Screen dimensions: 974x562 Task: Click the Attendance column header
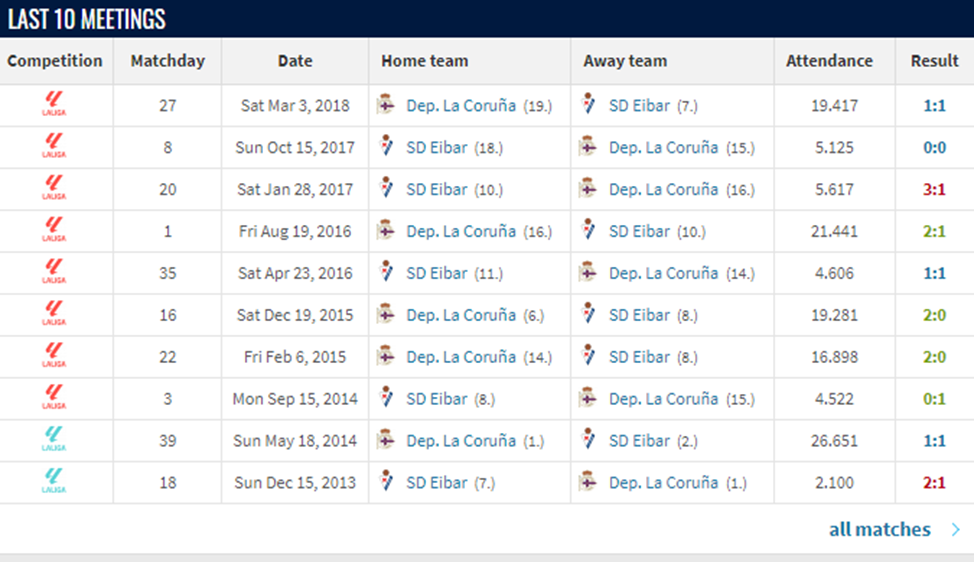[829, 61]
